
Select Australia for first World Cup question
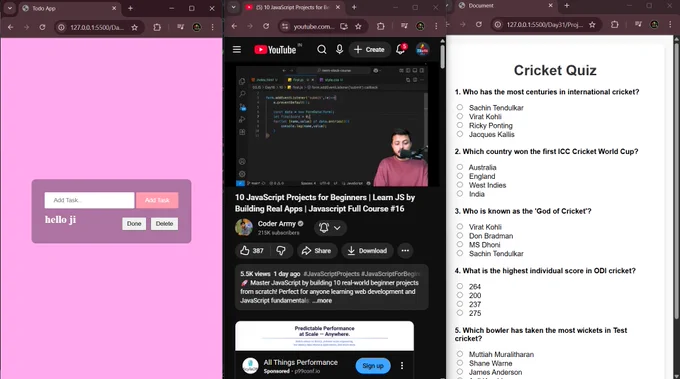(460, 167)
